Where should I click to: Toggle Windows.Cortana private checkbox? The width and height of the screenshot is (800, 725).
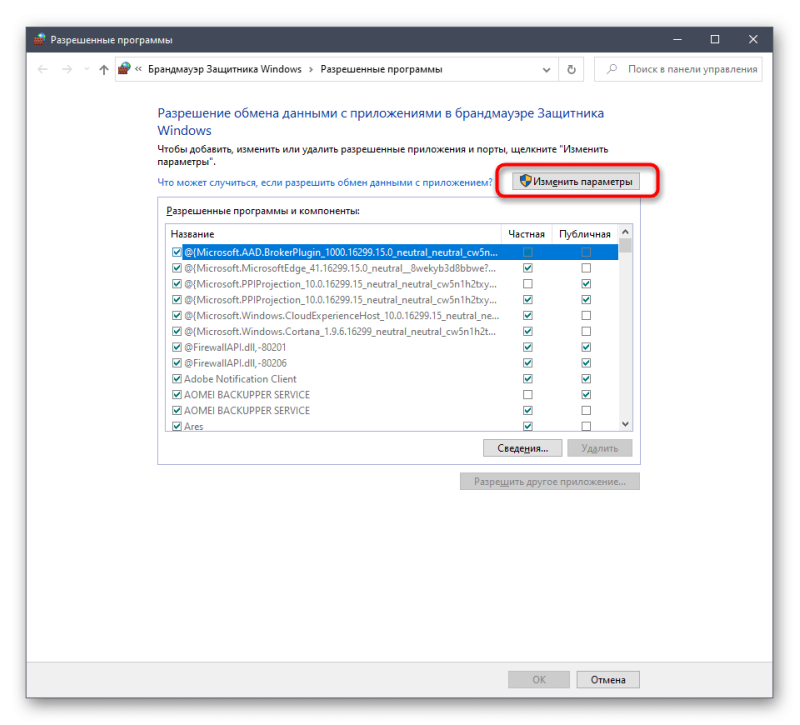pyautogui.click(x=528, y=331)
